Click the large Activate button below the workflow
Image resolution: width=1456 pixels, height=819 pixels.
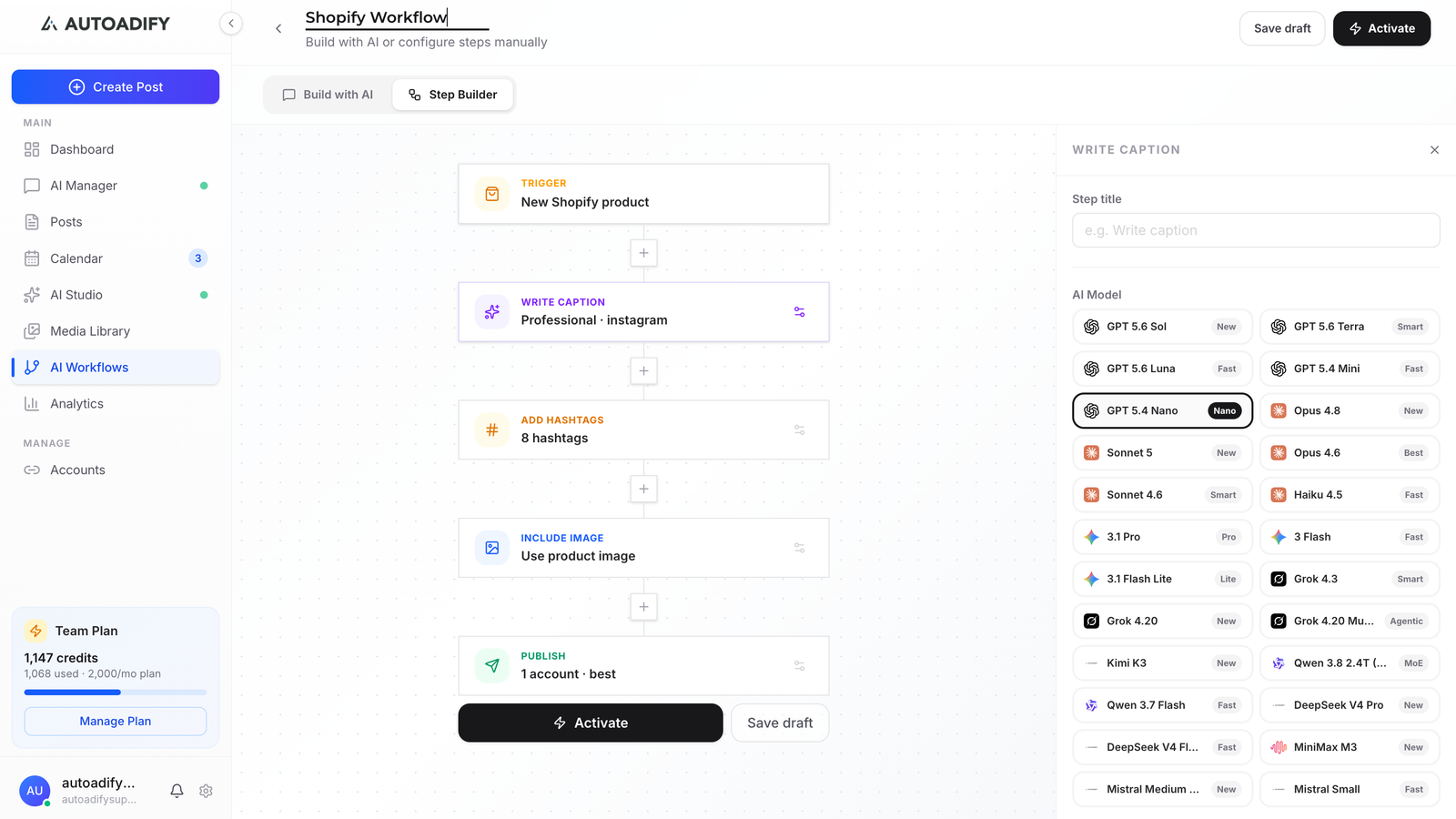591,723
